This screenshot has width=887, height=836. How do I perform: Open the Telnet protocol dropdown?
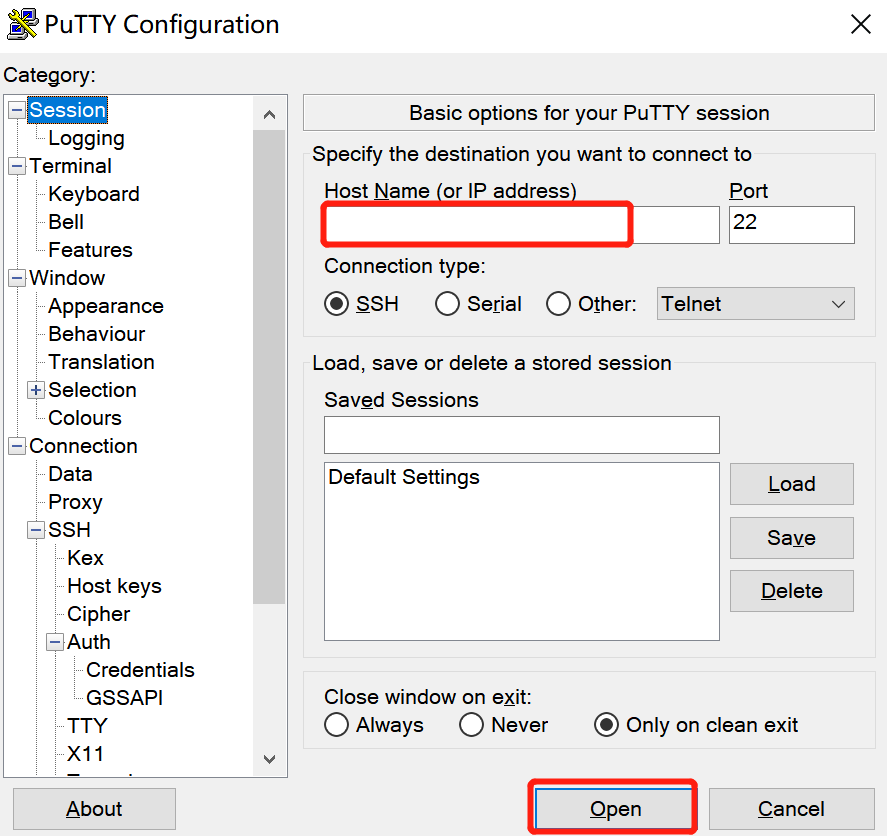coord(755,304)
